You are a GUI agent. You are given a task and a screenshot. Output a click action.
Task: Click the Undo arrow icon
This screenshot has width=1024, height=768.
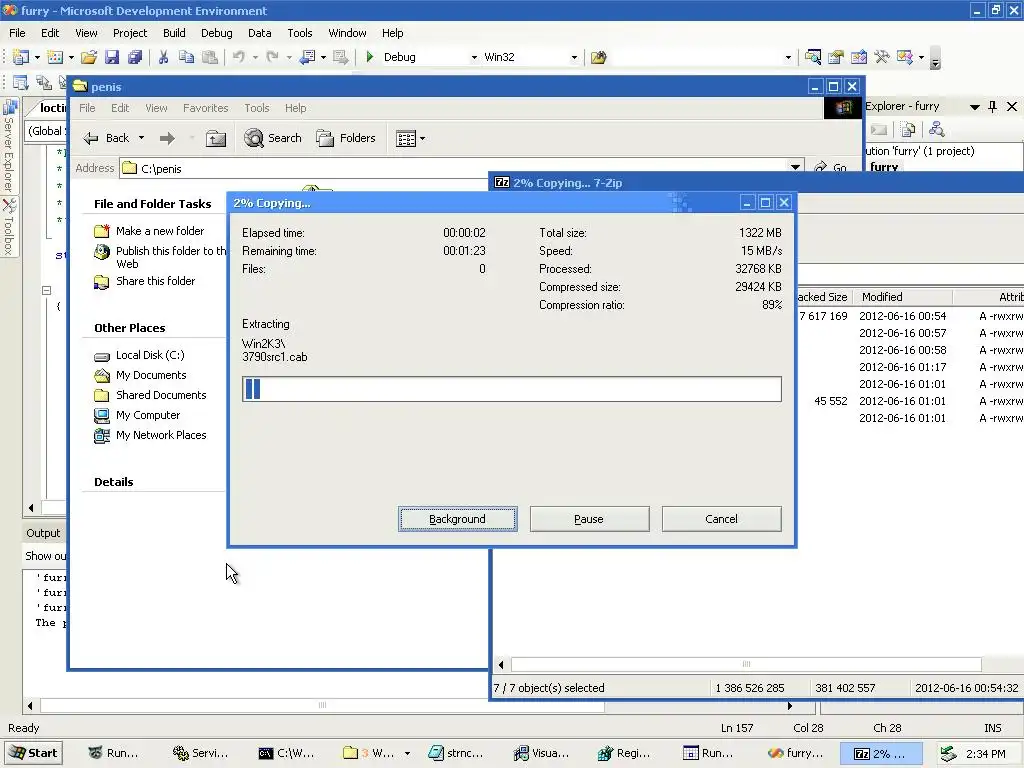(238, 57)
